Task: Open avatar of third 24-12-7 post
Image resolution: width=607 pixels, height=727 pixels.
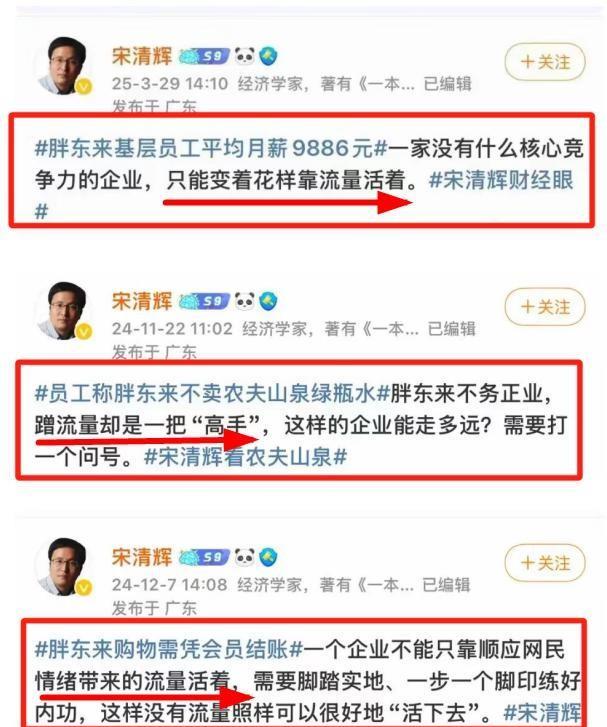Action: point(65,567)
